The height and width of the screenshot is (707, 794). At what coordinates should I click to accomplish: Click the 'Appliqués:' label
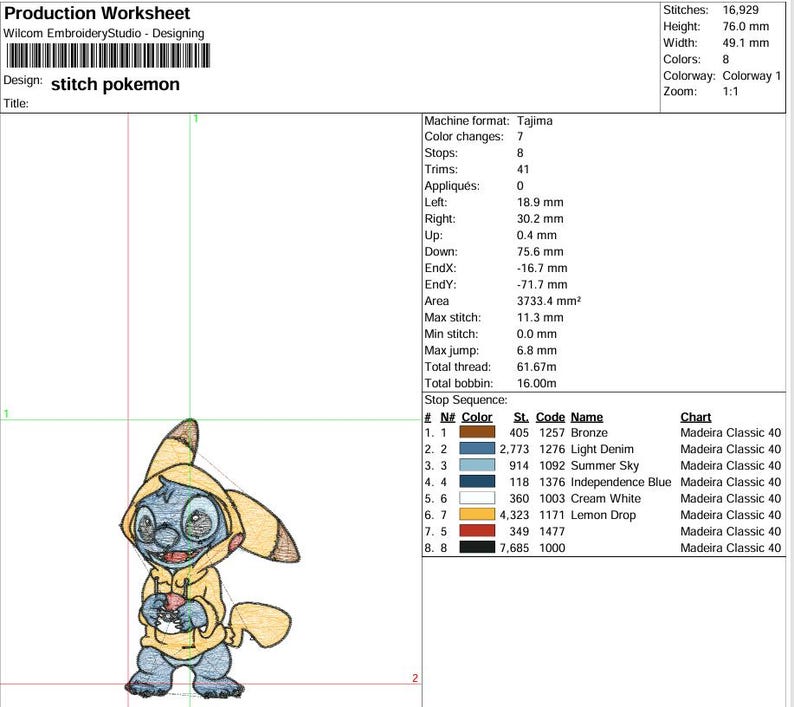pos(452,186)
